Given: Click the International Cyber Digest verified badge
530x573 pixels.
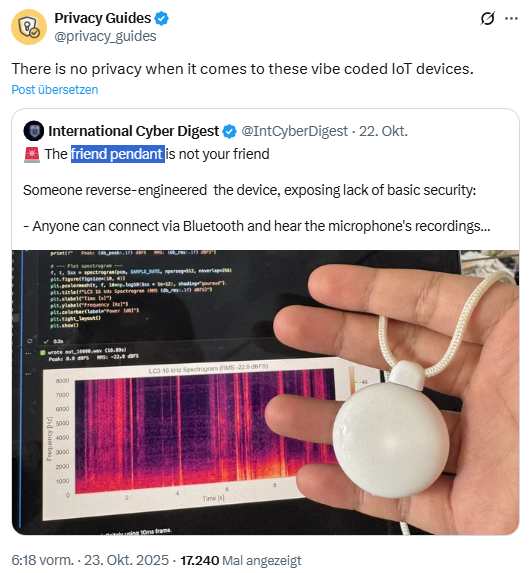Looking at the screenshot, I should click(x=230, y=131).
